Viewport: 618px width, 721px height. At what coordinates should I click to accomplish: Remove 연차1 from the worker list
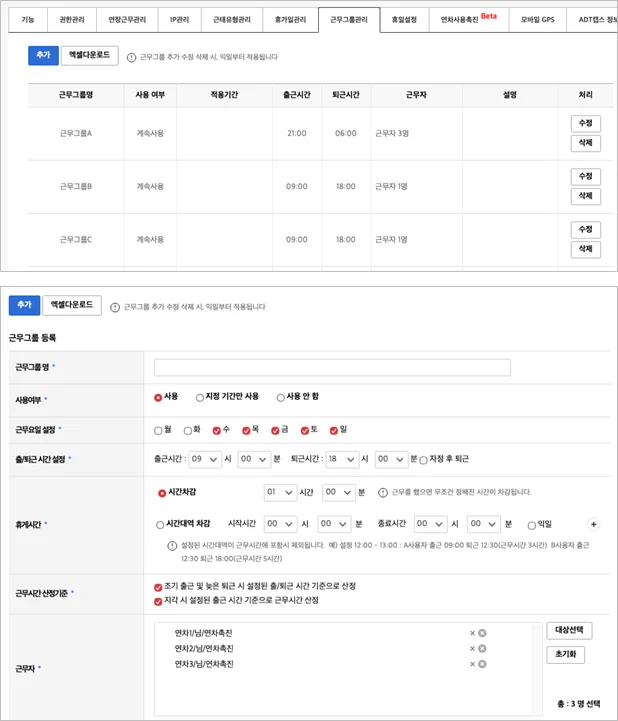coord(482,633)
